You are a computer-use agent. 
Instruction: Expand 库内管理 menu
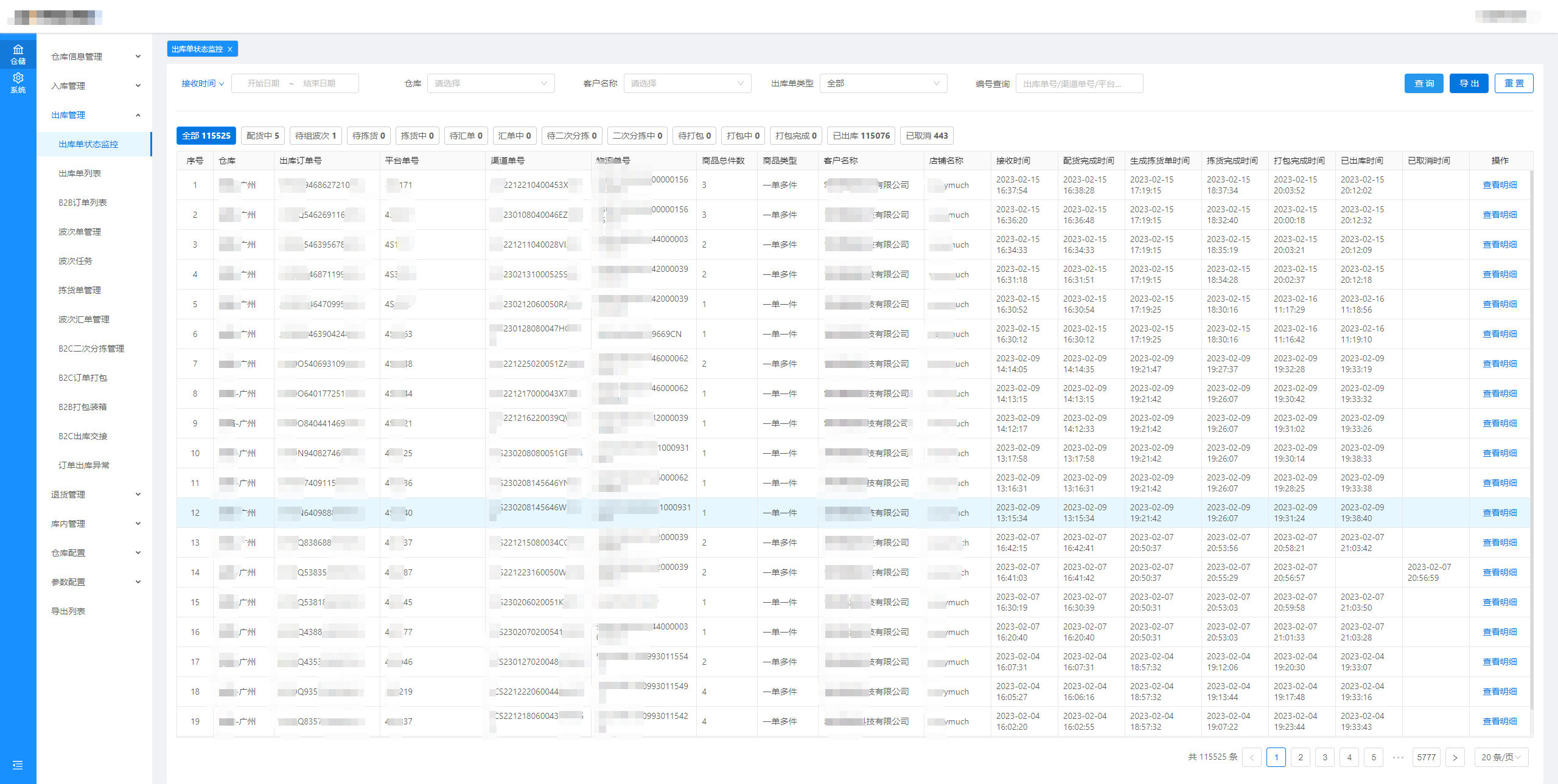click(x=94, y=524)
